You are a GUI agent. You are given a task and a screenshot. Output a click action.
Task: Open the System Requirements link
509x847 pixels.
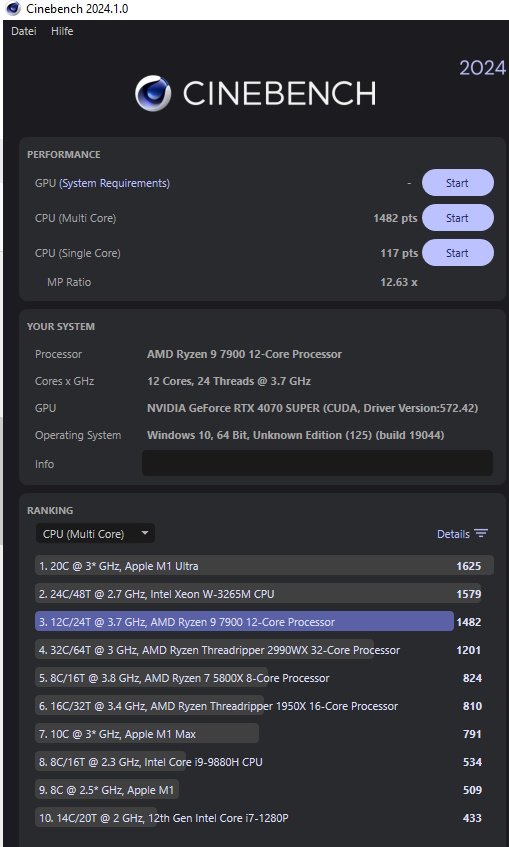115,184
